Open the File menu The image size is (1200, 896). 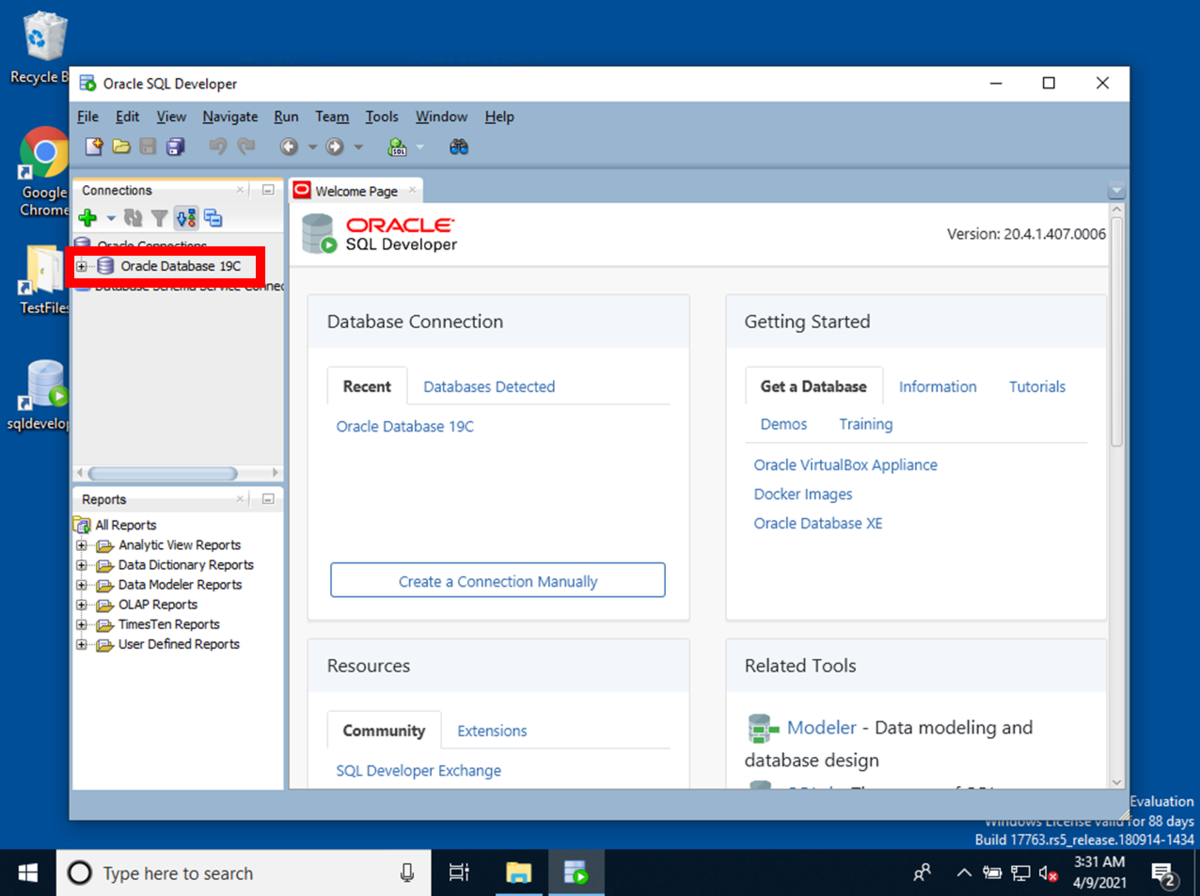[x=88, y=117]
